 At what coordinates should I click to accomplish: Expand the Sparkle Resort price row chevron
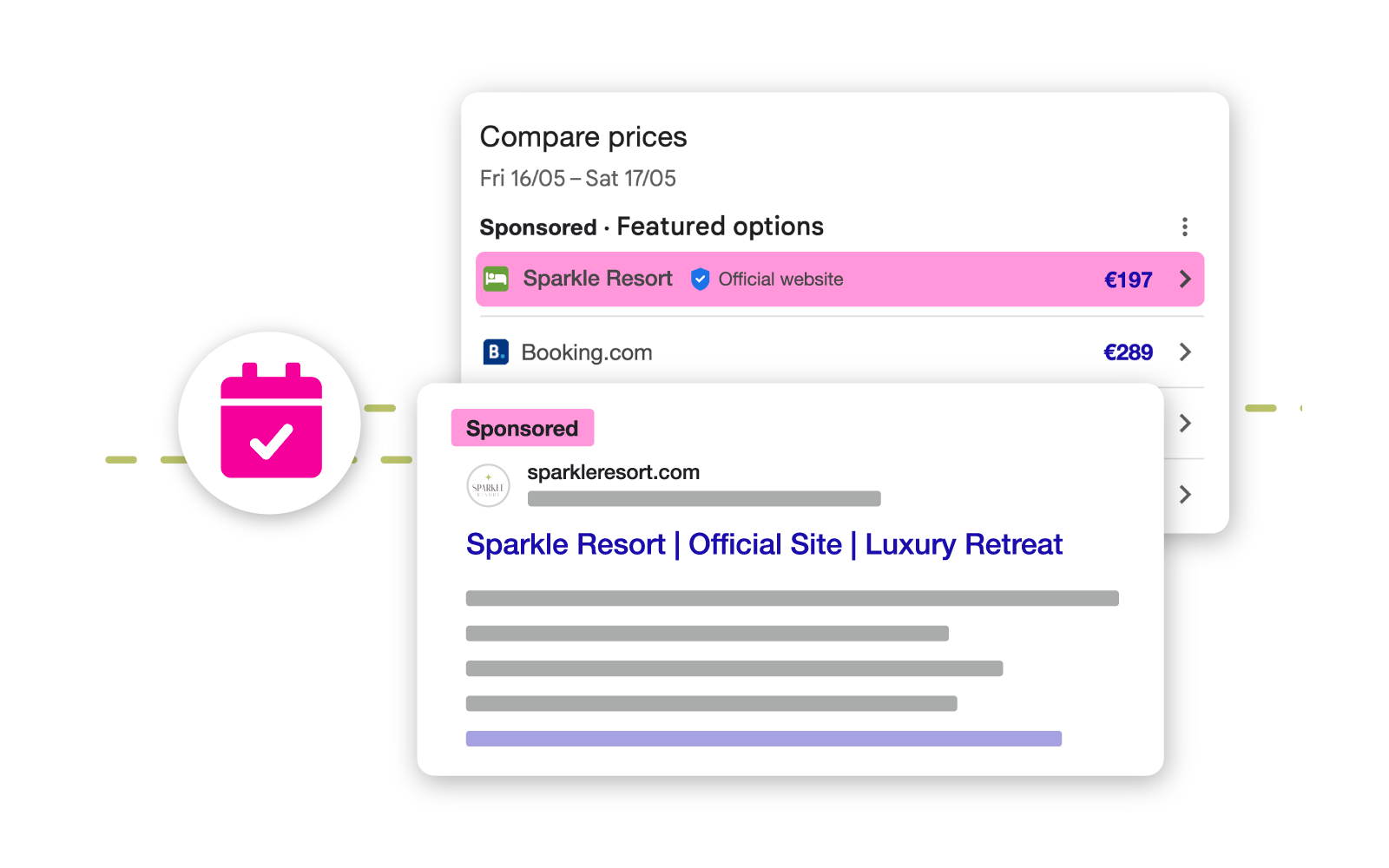pyautogui.click(x=1185, y=279)
